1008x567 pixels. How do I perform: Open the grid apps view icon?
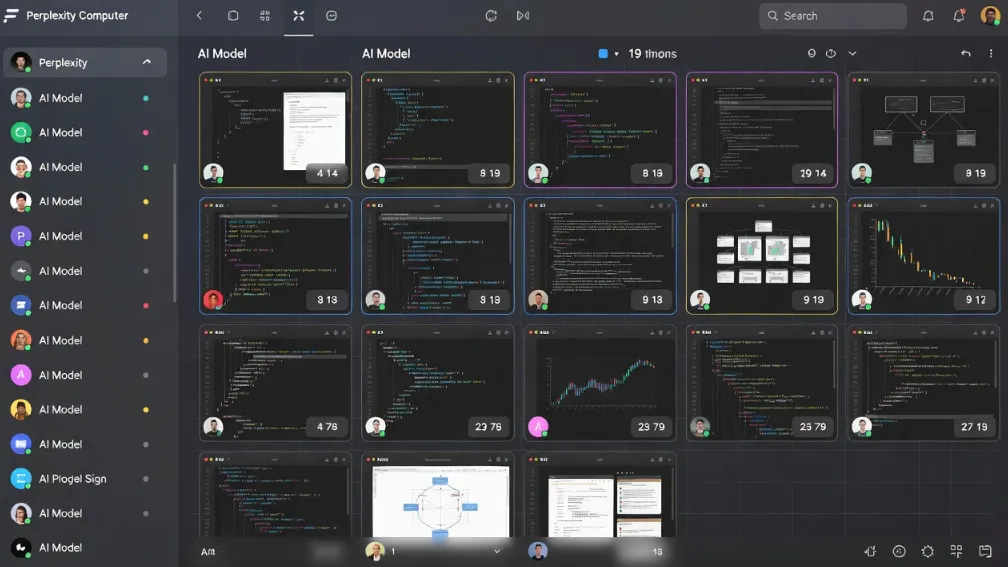tap(265, 16)
